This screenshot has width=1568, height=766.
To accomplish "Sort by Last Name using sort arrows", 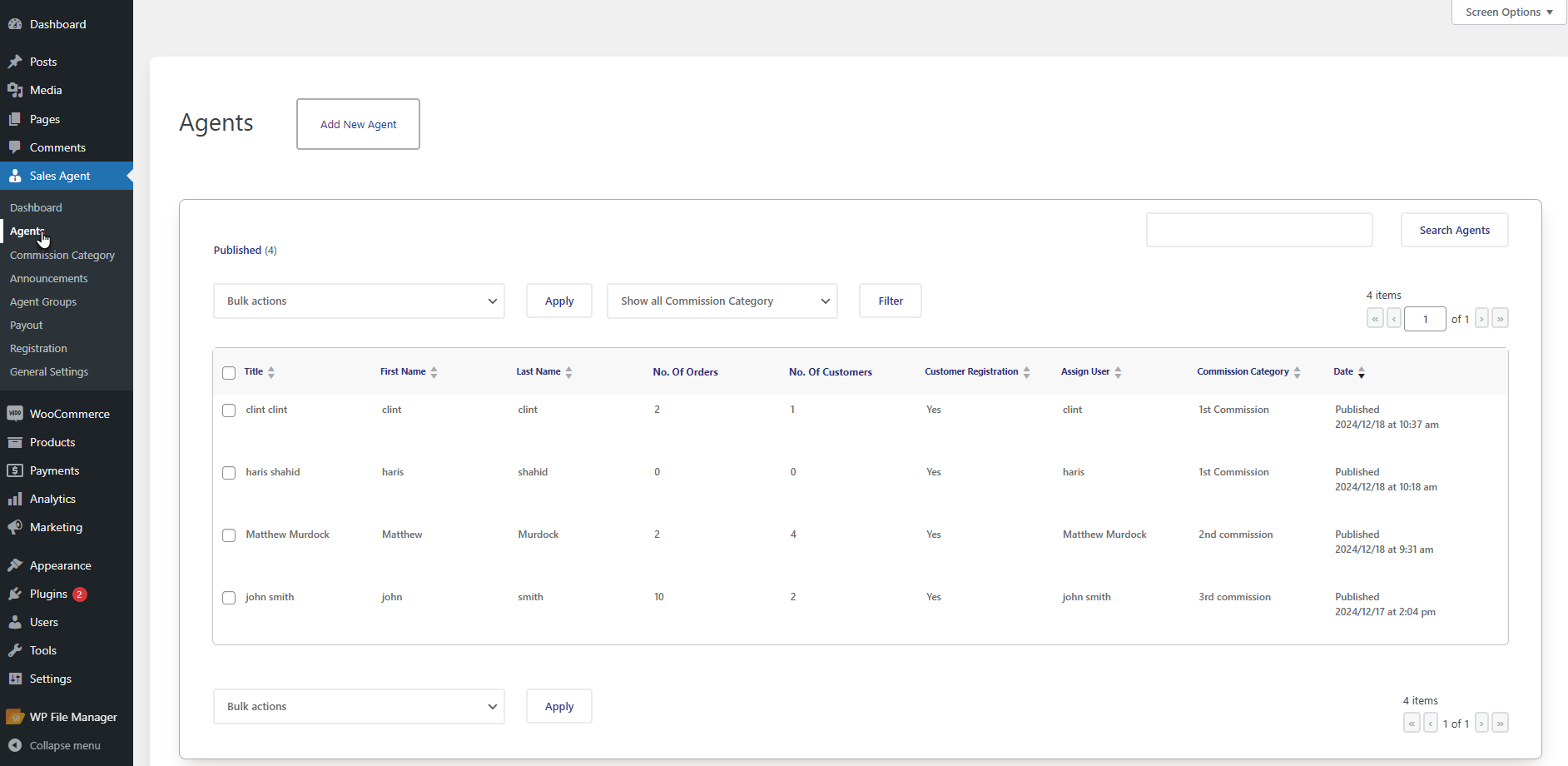I will (x=568, y=372).
